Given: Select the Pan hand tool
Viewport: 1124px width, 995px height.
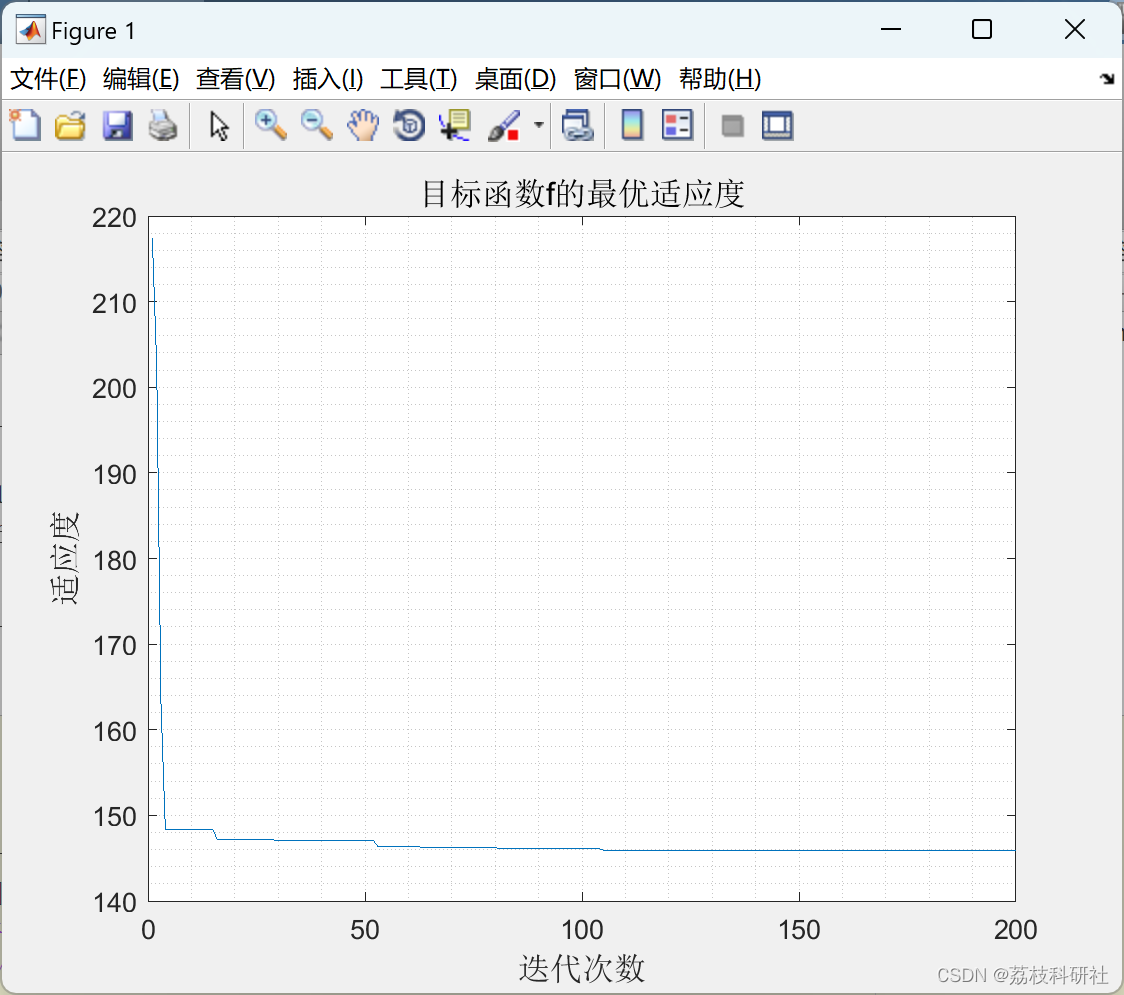Looking at the screenshot, I should pyautogui.click(x=363, y=125).
